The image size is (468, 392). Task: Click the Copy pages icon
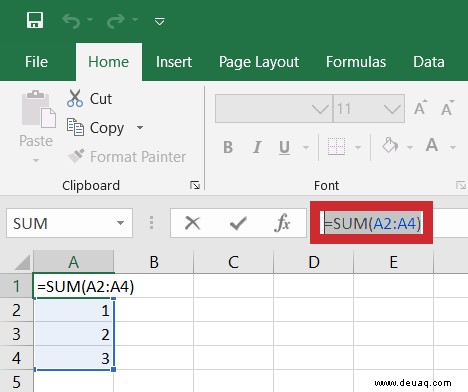[75, 127]
